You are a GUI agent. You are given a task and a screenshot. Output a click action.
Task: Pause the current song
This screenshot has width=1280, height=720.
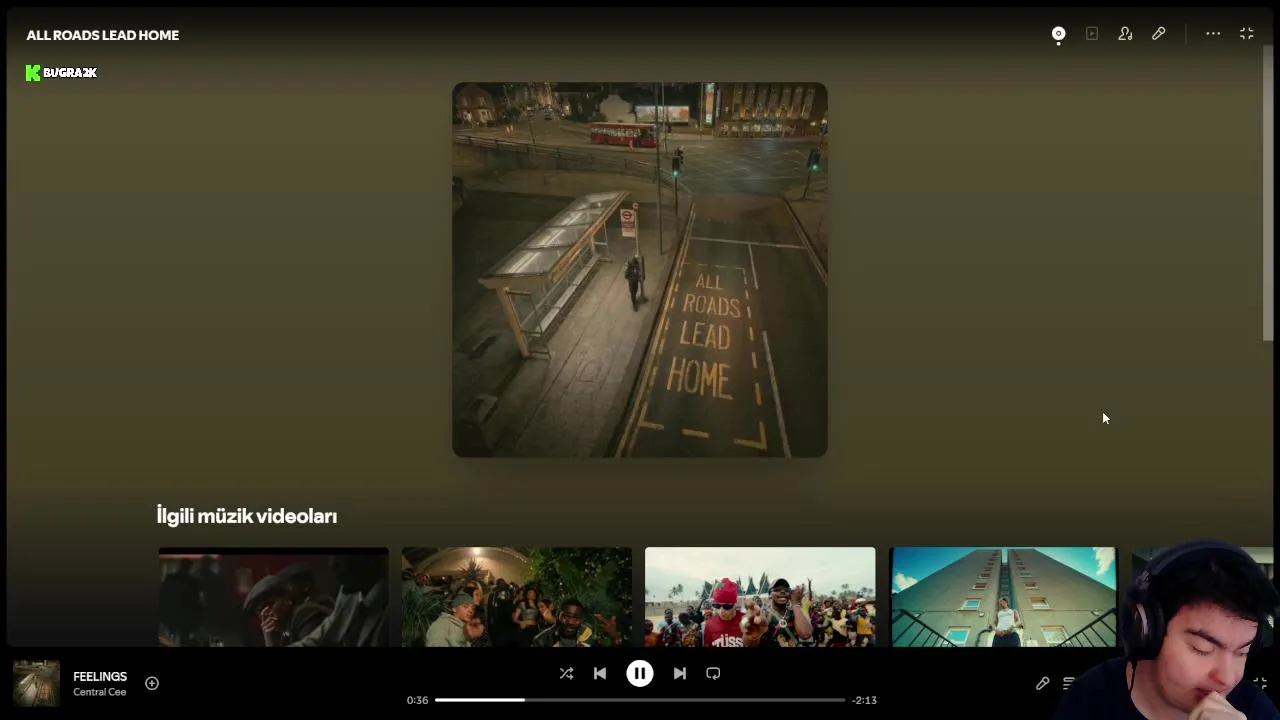(640, 673)
